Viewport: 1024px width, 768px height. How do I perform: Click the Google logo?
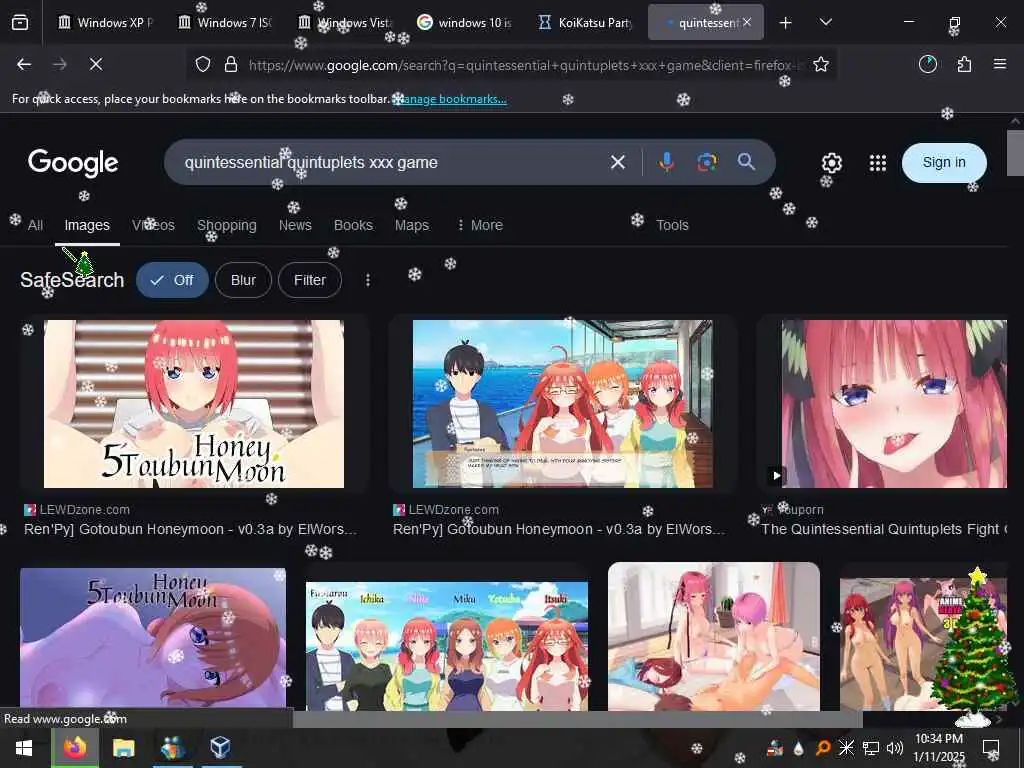73,163
